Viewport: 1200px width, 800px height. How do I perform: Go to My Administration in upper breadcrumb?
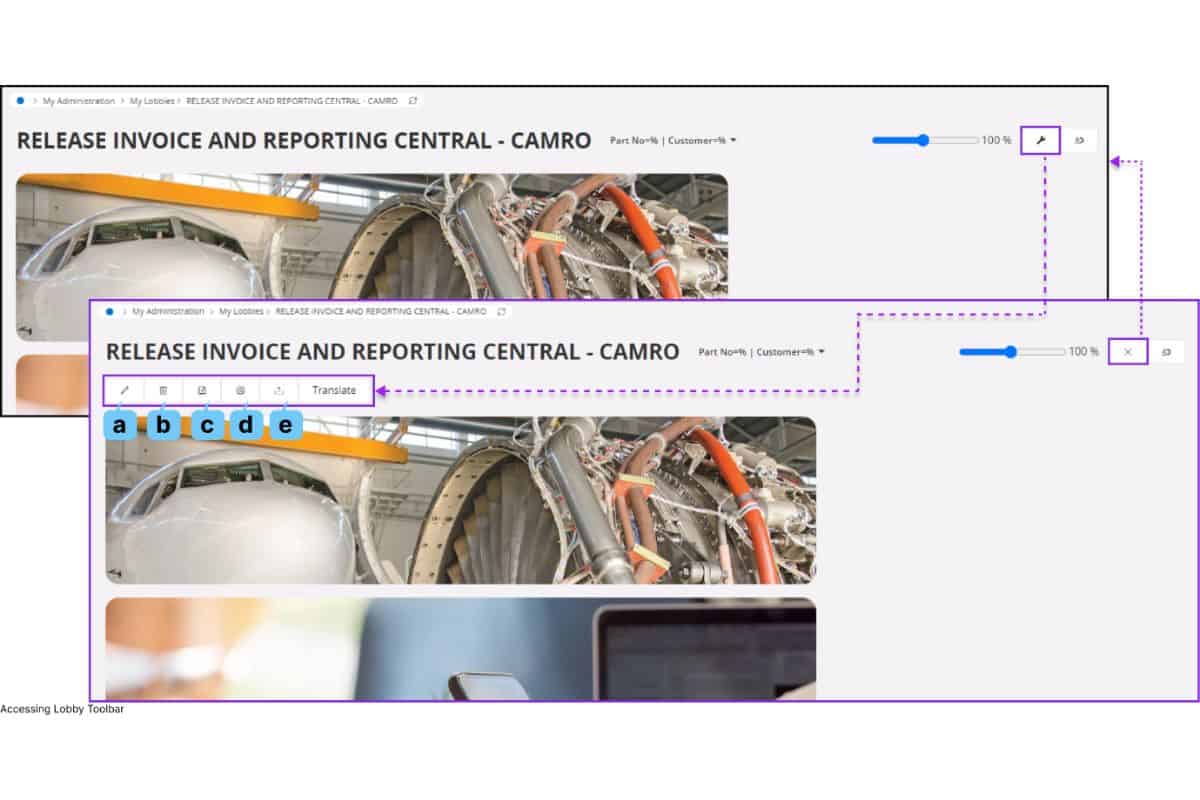(78, 101)
